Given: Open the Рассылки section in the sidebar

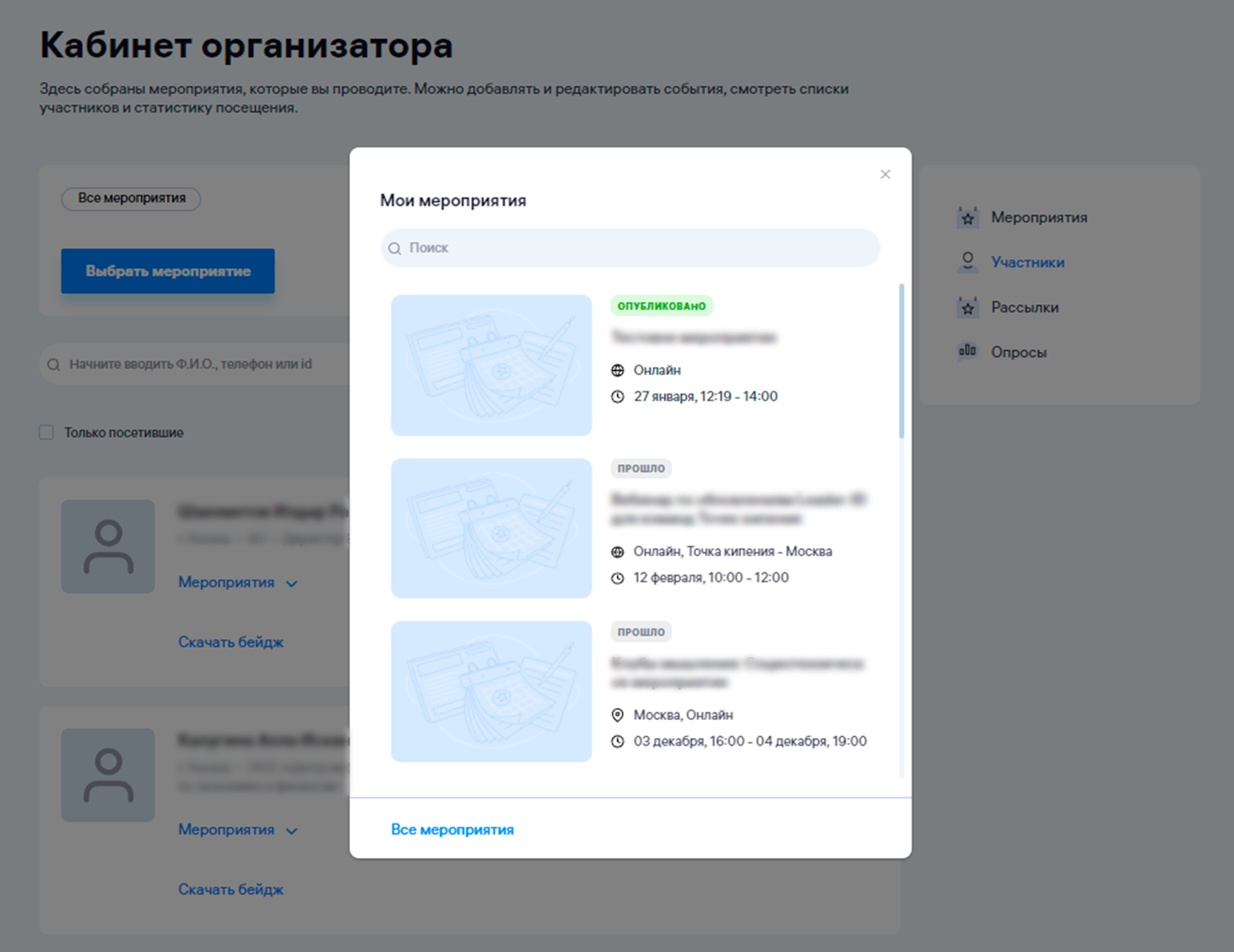Looking at the screenshot, I should coord(1025,308).
